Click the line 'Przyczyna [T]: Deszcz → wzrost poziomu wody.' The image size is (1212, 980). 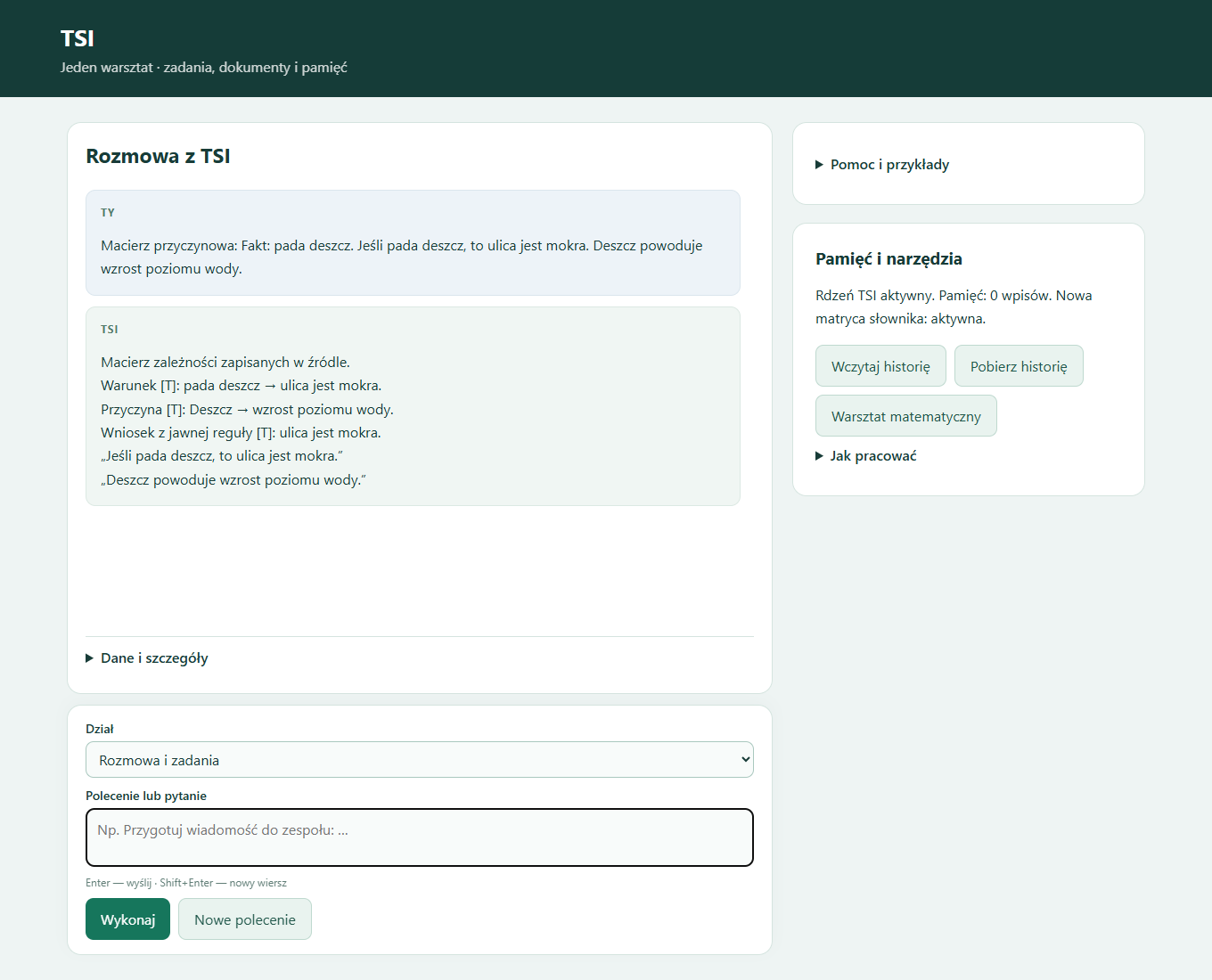tap(247, 410)
